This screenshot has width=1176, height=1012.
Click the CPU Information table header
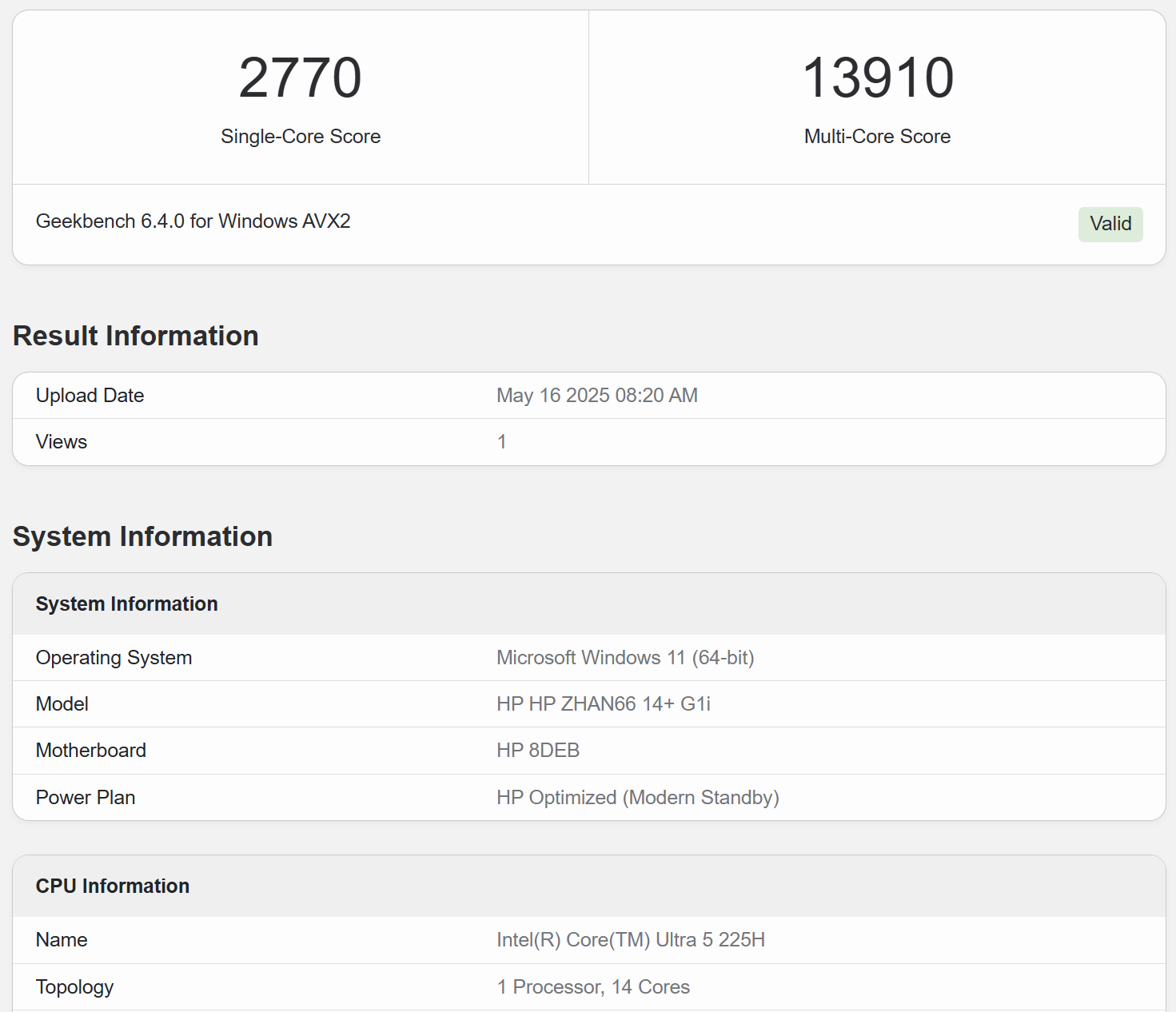[x=113, y=886]
